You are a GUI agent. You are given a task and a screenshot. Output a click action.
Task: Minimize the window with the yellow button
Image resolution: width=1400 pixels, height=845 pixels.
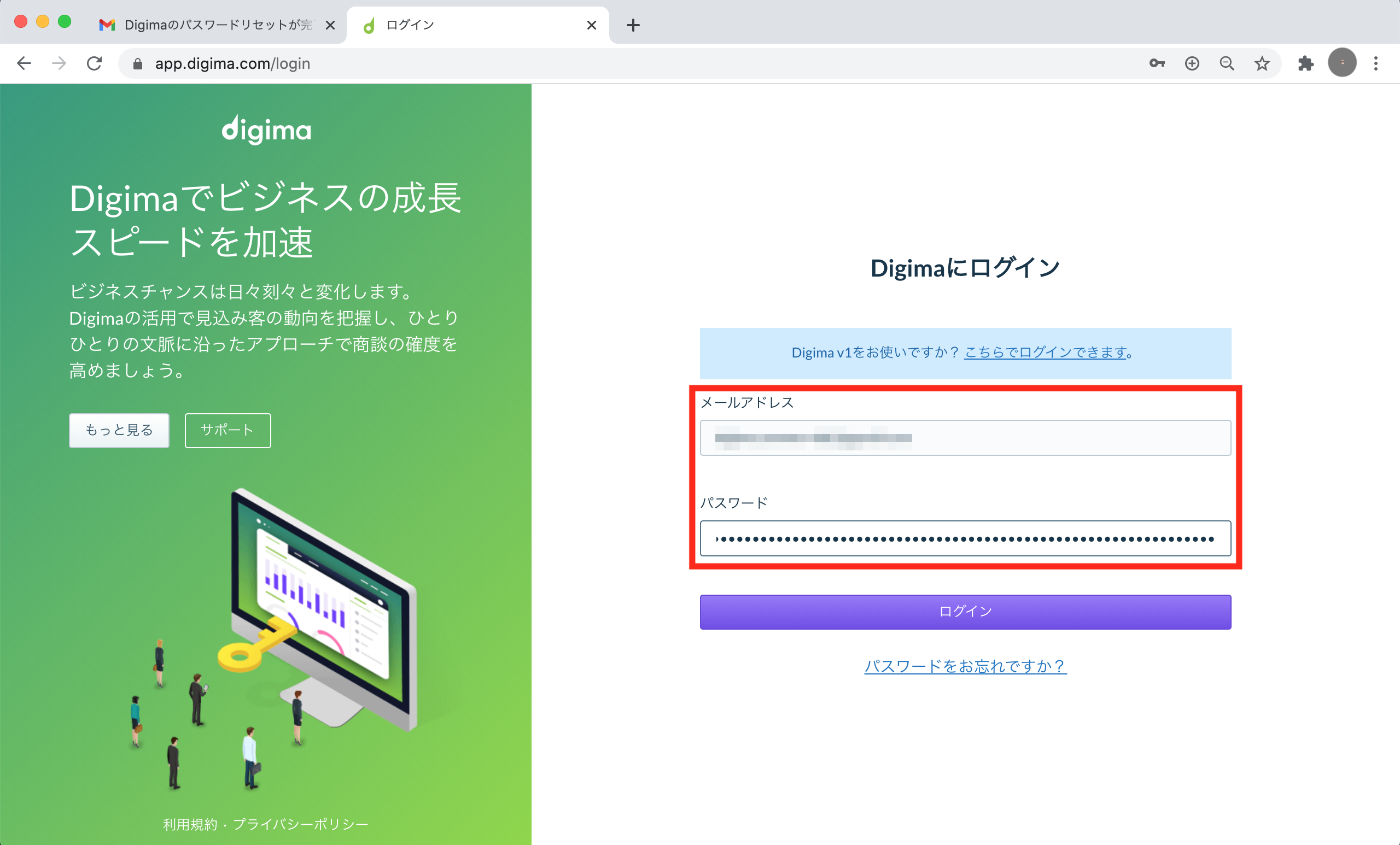point(43,22)
